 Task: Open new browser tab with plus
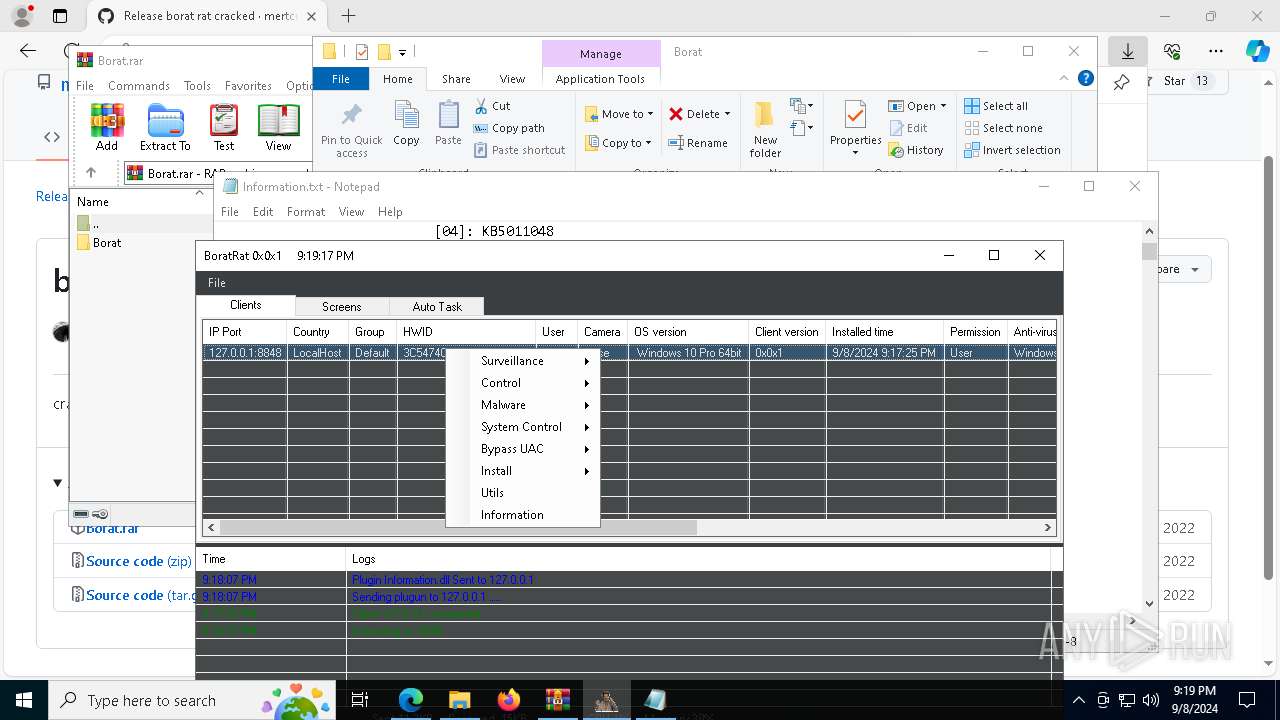(348, 15)
